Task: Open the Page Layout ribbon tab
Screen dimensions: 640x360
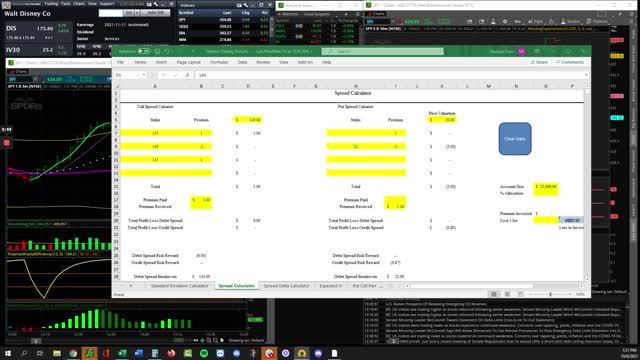Action: pos(189,62)
